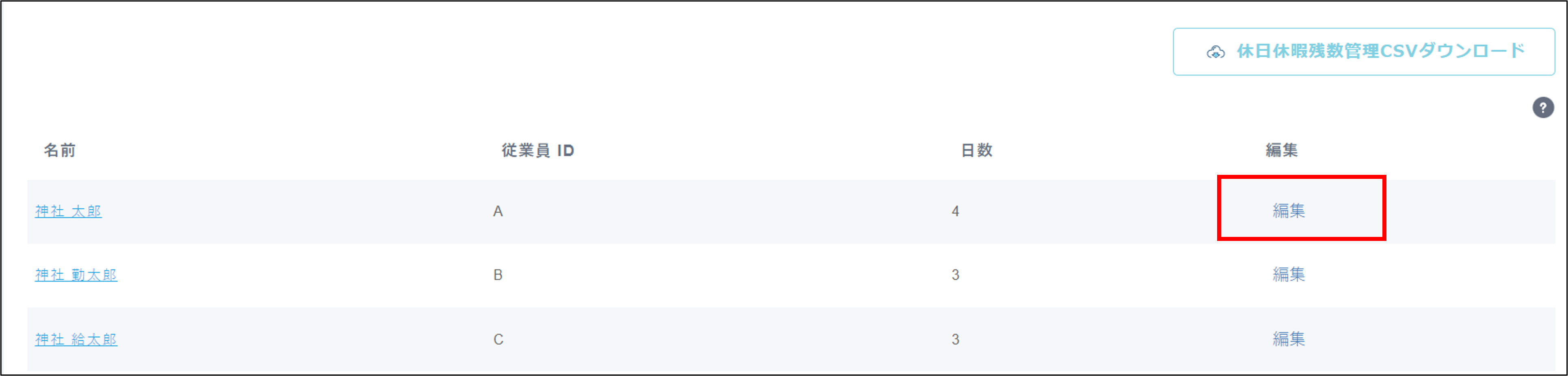Click the 日数 column header
The width and height of the screenshot is (1568, 376).
(976, 150)
